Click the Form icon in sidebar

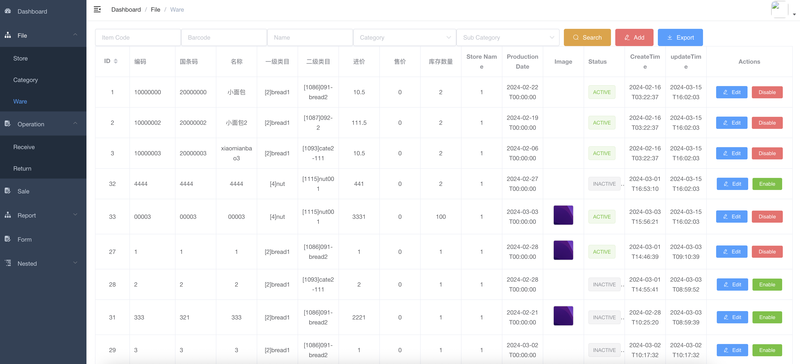pyautogui.click(x=8, y=239)
